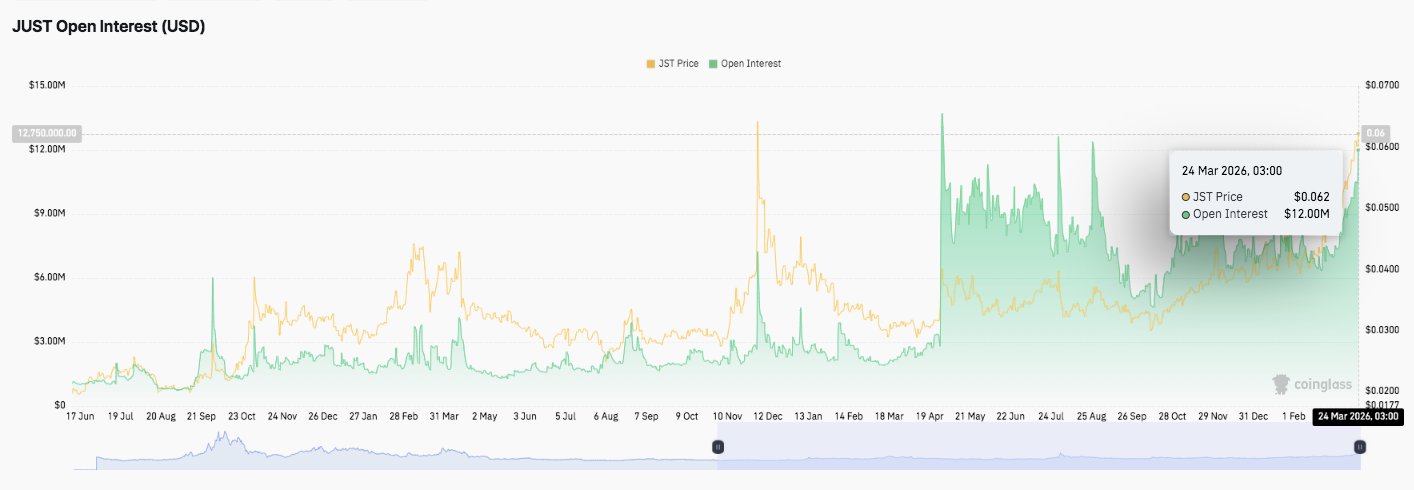This screenshot has height=490, width=1414.
Task: Click the 12,750,000.00 crosshair axis label
Action: (45, 133)
